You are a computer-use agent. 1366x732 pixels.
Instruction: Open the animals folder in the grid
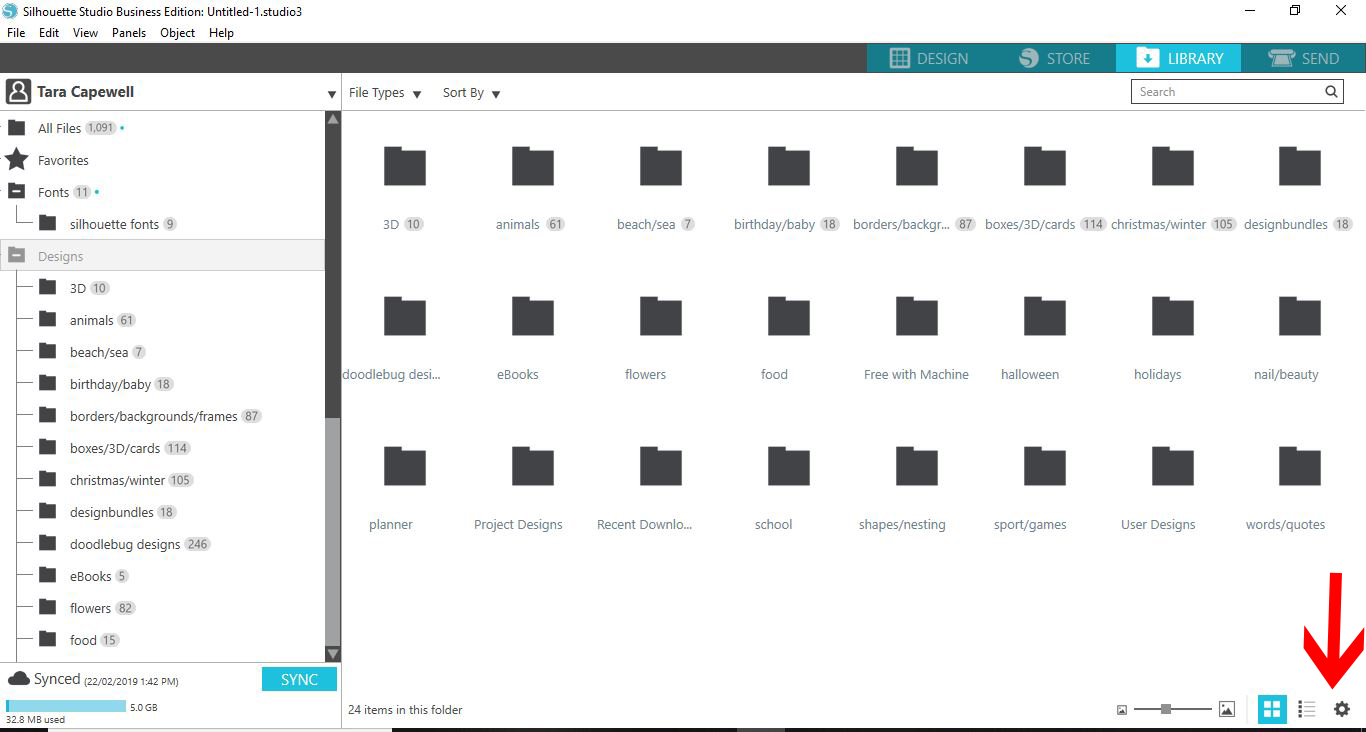(533, 166)
